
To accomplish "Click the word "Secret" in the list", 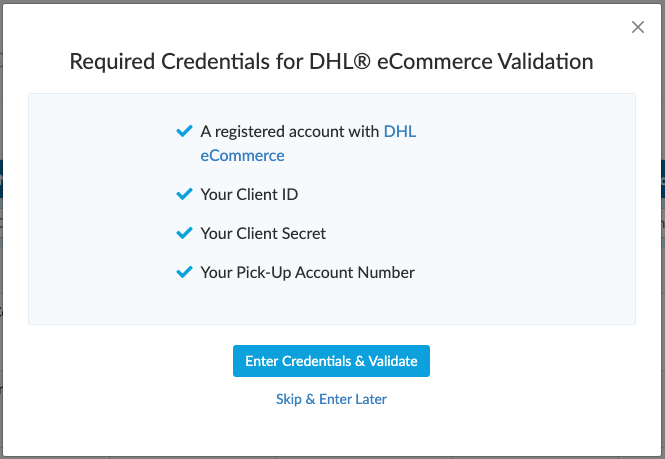I will point(301,233).
